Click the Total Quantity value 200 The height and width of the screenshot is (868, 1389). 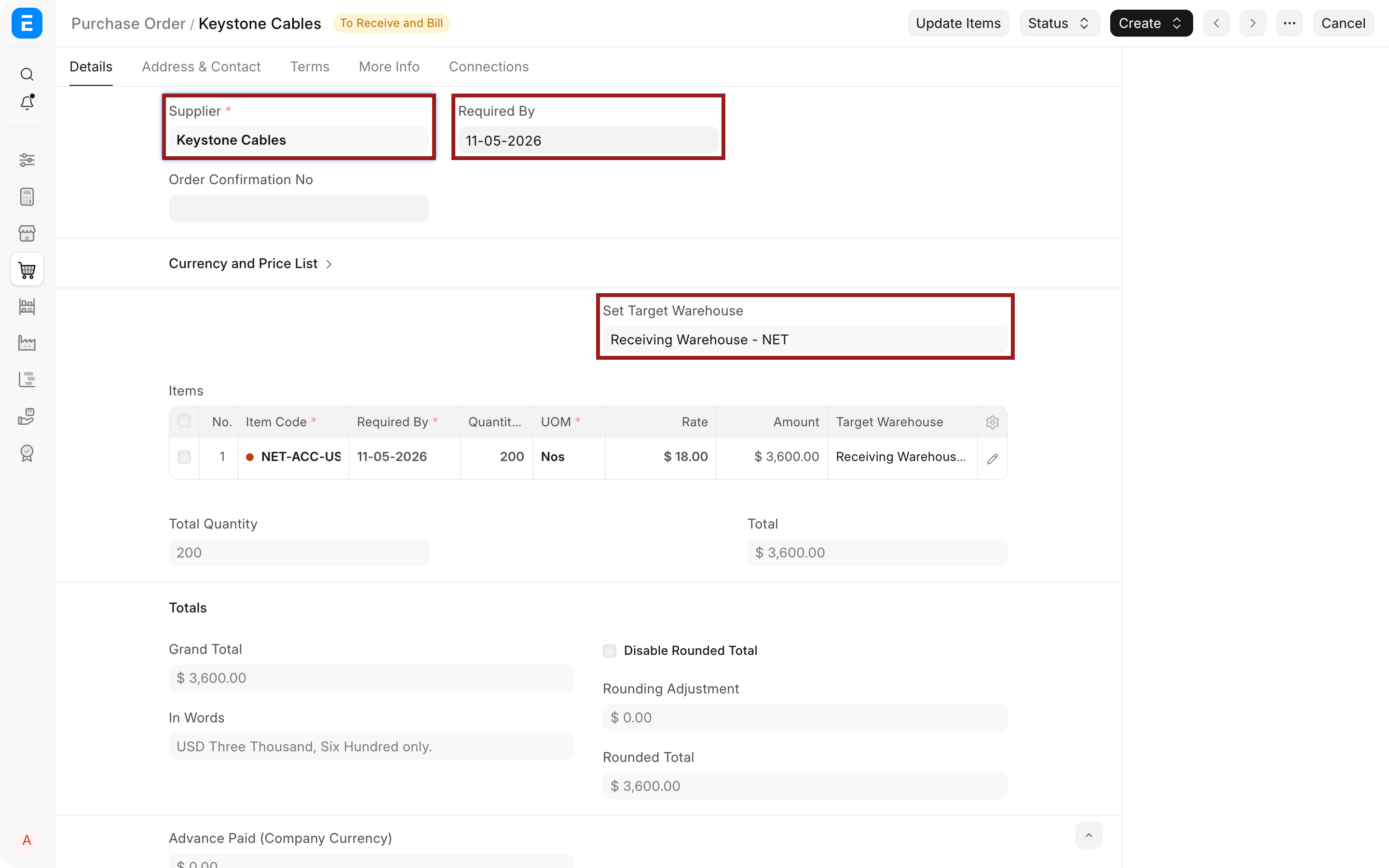(299, 553)
